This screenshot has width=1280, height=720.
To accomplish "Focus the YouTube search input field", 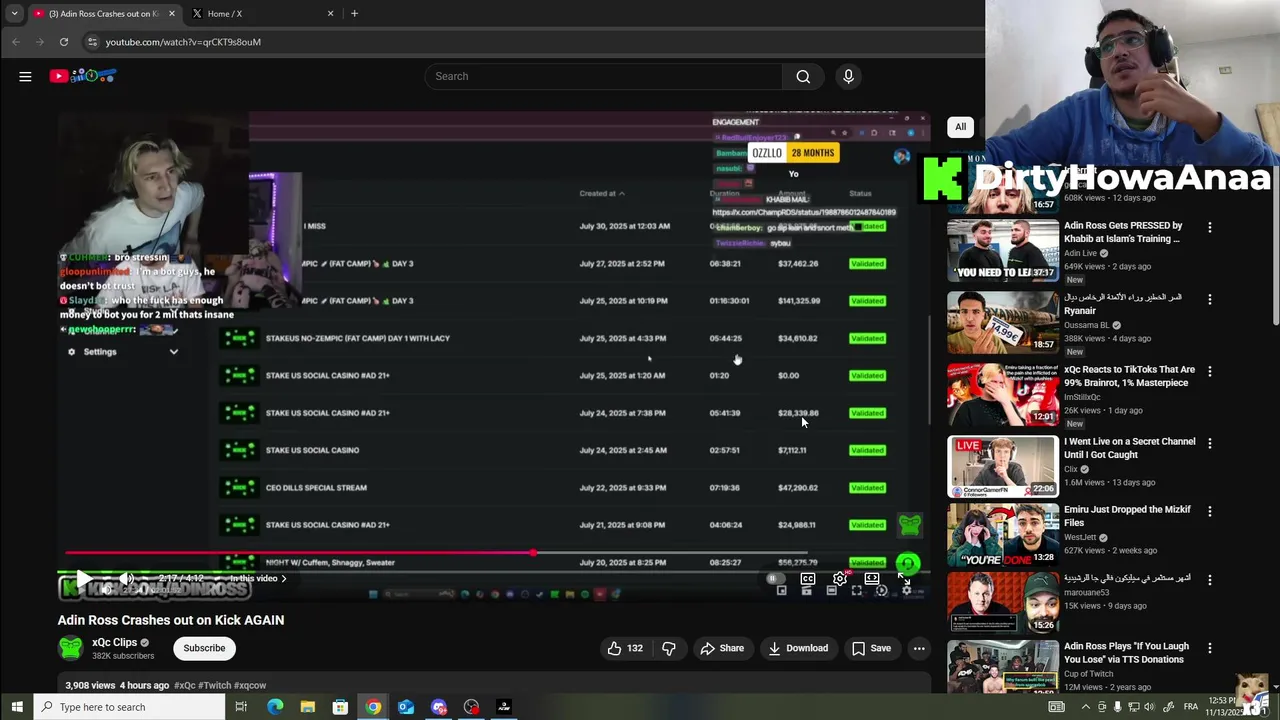I will [603, 76].
